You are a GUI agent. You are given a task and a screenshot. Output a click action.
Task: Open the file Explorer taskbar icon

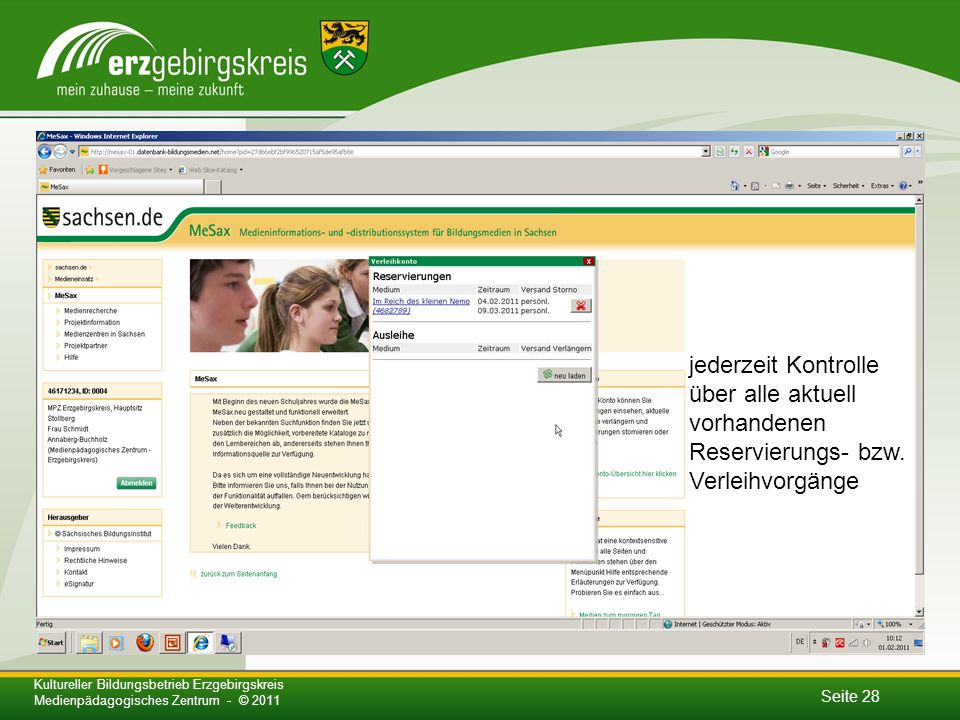89,643
